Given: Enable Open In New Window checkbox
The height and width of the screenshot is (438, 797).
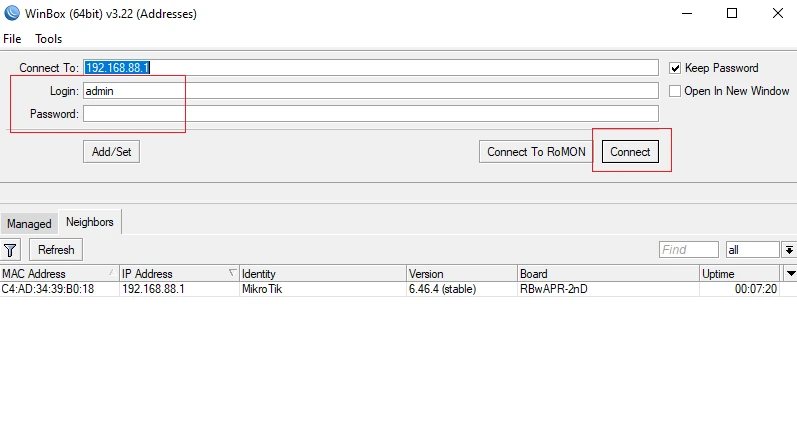Looking at the screenshot, I should click(x=675, y=91).
